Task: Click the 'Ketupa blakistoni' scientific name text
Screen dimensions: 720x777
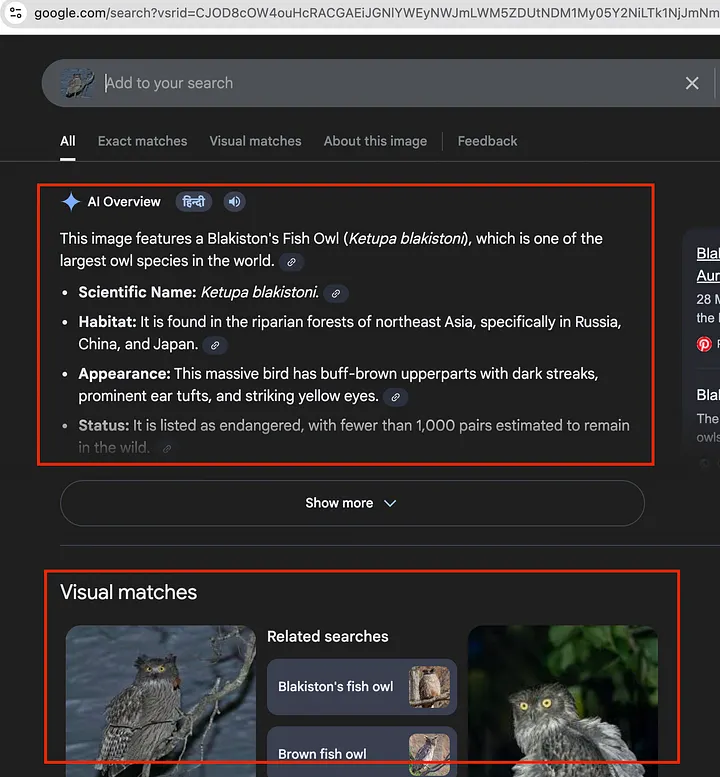Action: pos(259,292)
